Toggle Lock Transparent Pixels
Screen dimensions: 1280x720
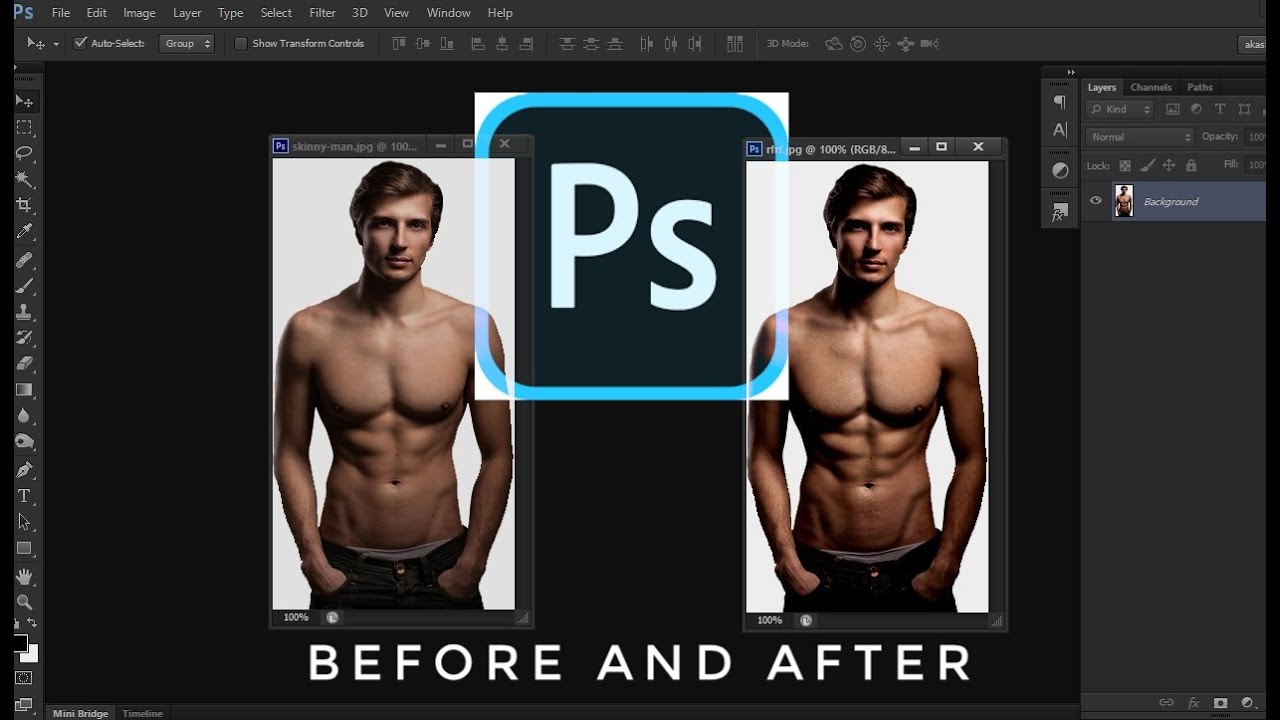1125,165
